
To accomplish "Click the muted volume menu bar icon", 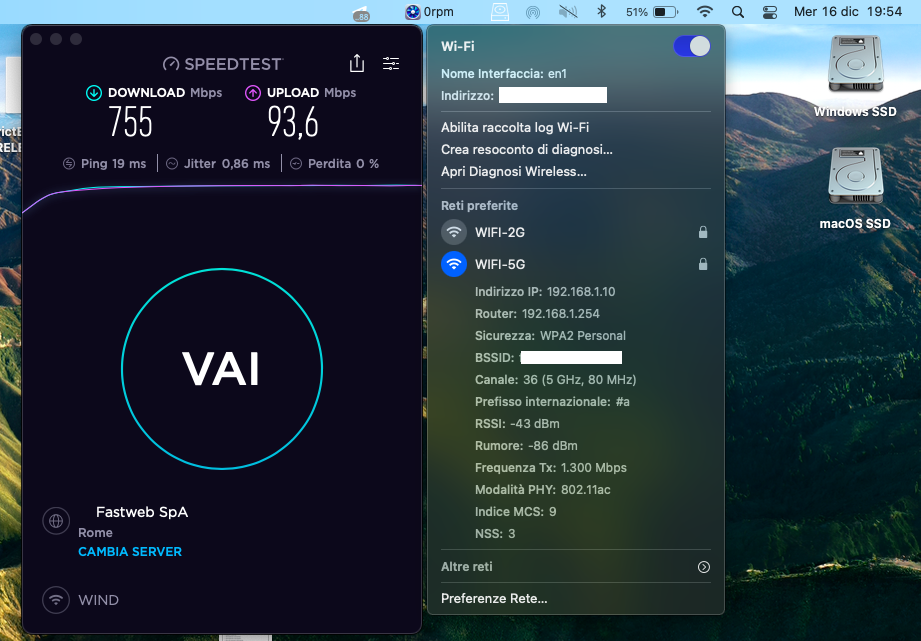I will [568, 12].
